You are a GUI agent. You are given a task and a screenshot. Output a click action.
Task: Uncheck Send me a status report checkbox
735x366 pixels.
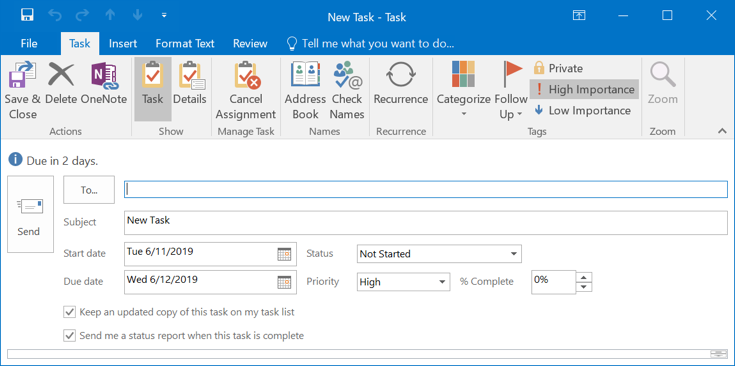coord(69,336)
